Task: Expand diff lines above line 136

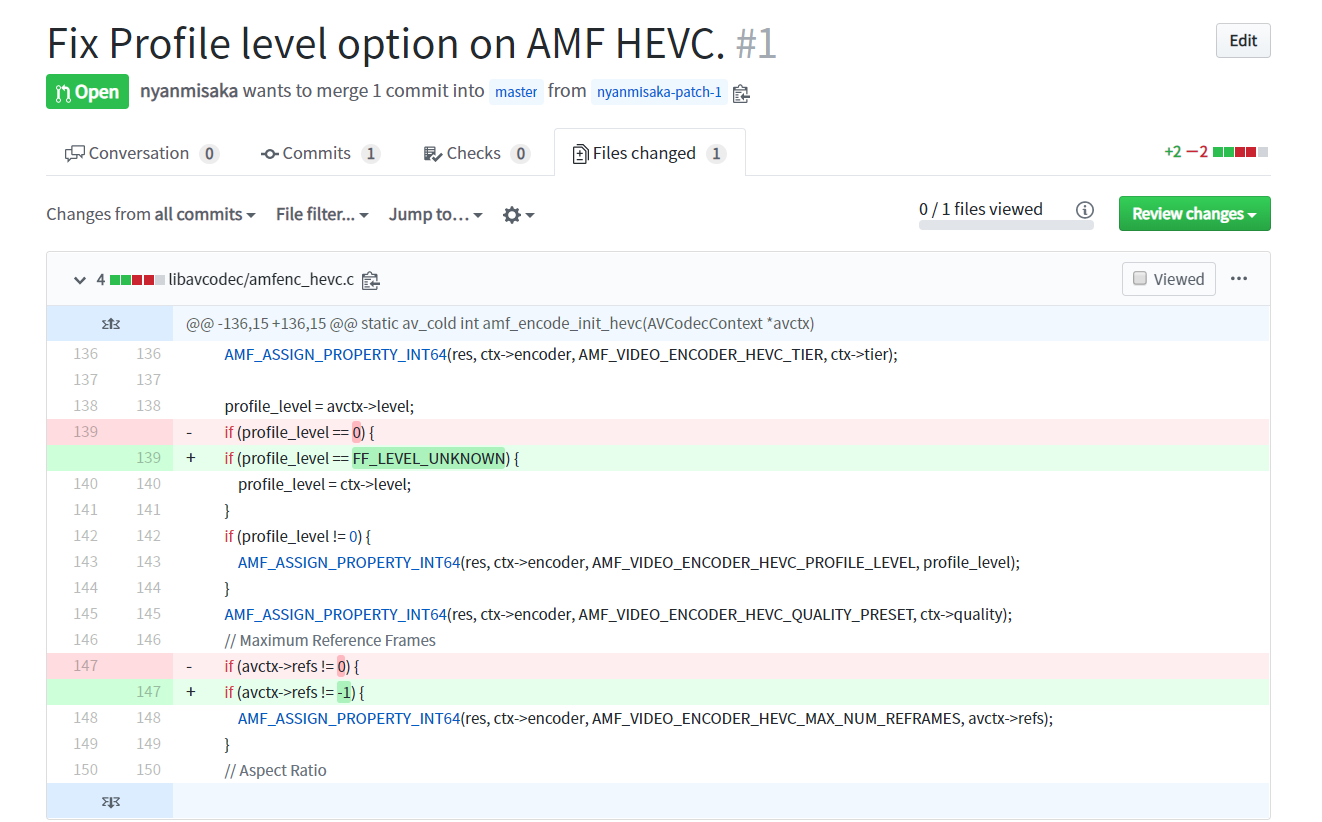Action: click(111, 324)
